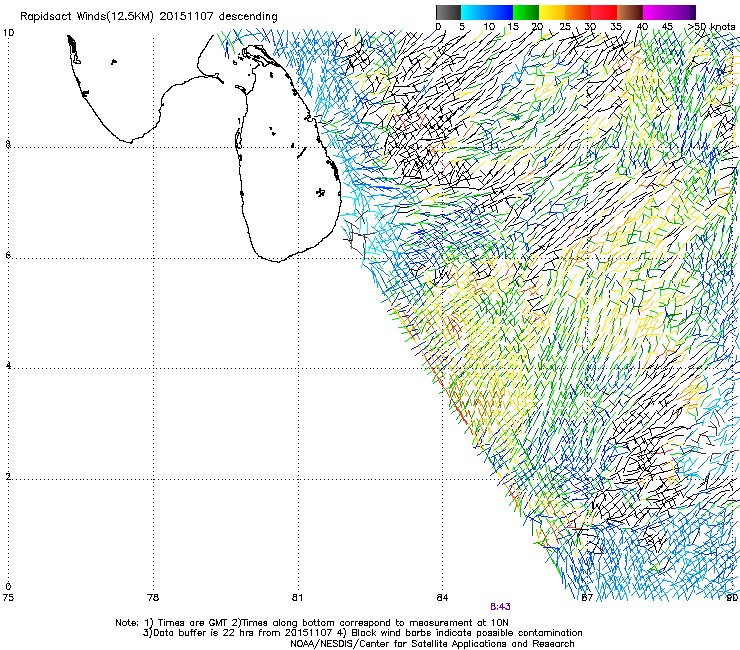The height and width of the screenshot is (650, 740).
Task: Click the '>50 knots' legend label
Action: 711,27
